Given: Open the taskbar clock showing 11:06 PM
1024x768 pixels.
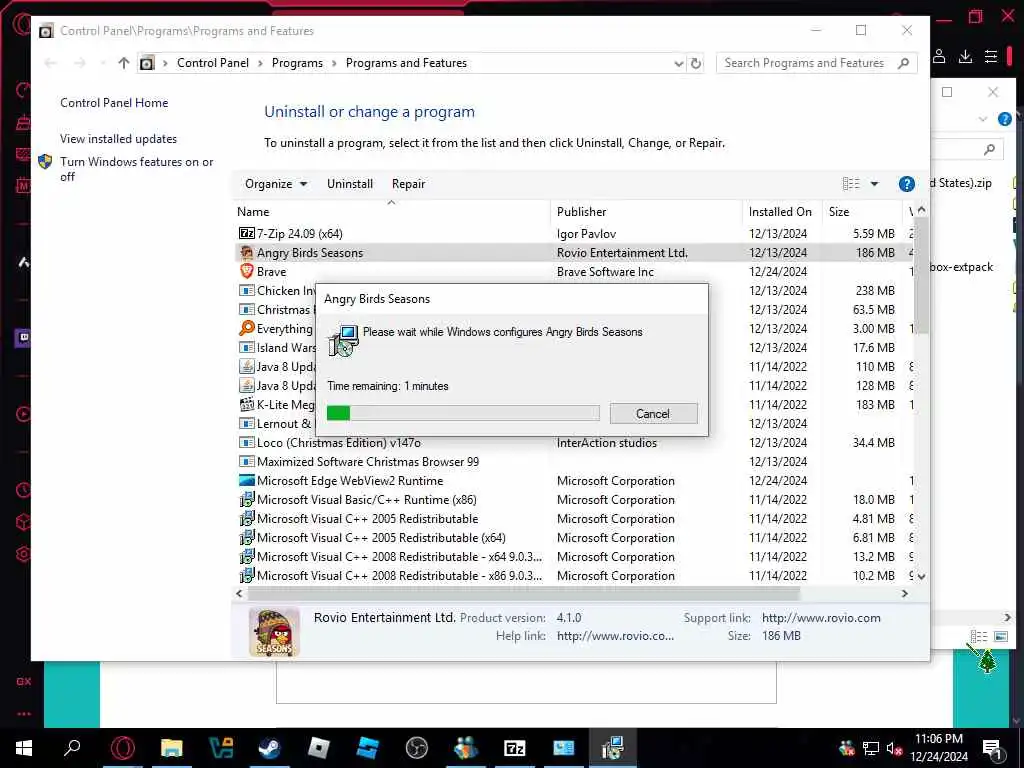Looking at the screenshot, I should point(939,748).
